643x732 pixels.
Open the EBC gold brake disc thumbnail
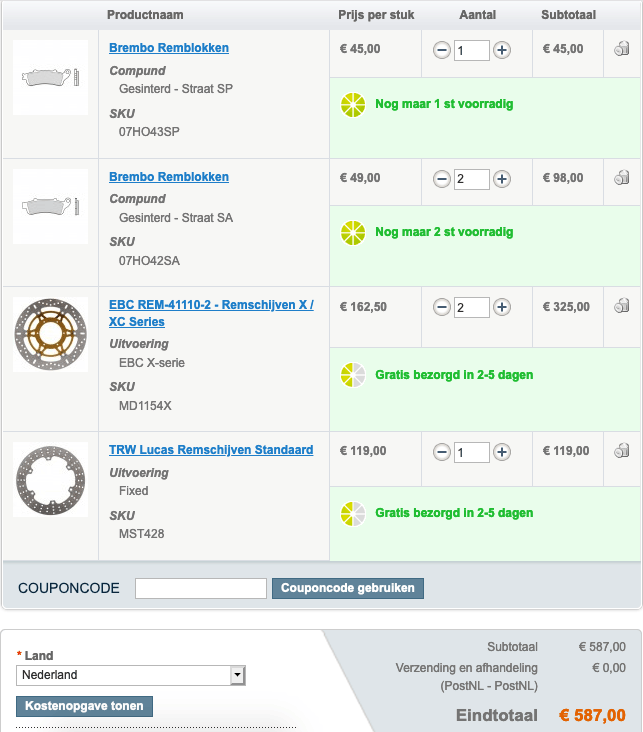pyautogui.click(x=51, y=334)
